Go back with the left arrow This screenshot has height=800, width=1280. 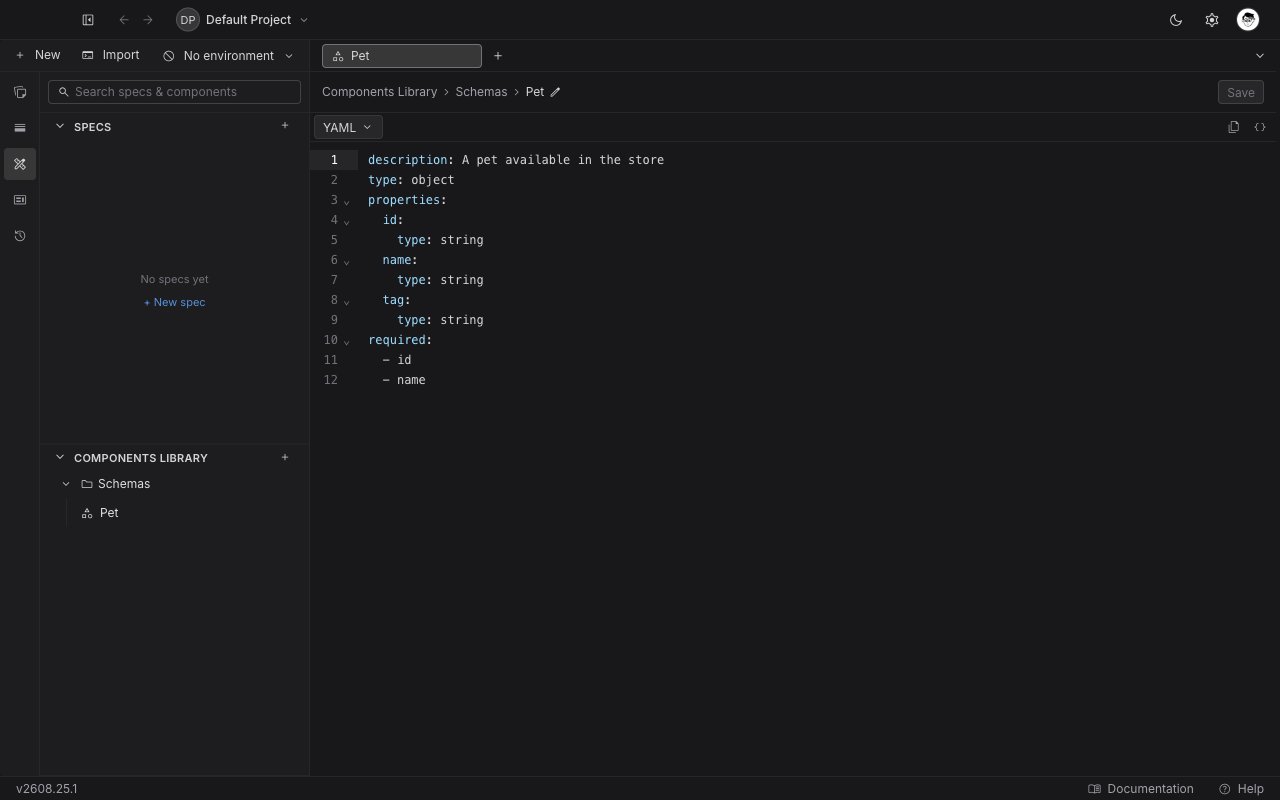click(x=124, y=20)
